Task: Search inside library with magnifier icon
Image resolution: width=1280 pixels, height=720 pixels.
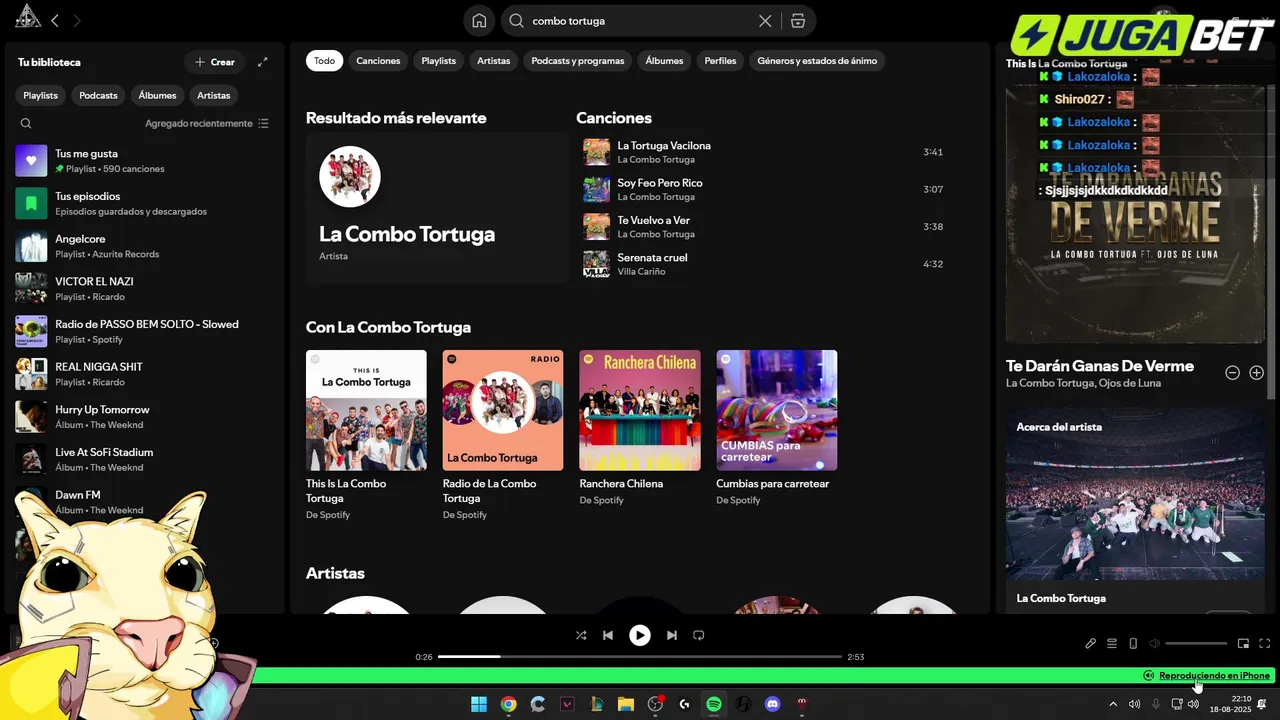Action: tap(26, 124)
